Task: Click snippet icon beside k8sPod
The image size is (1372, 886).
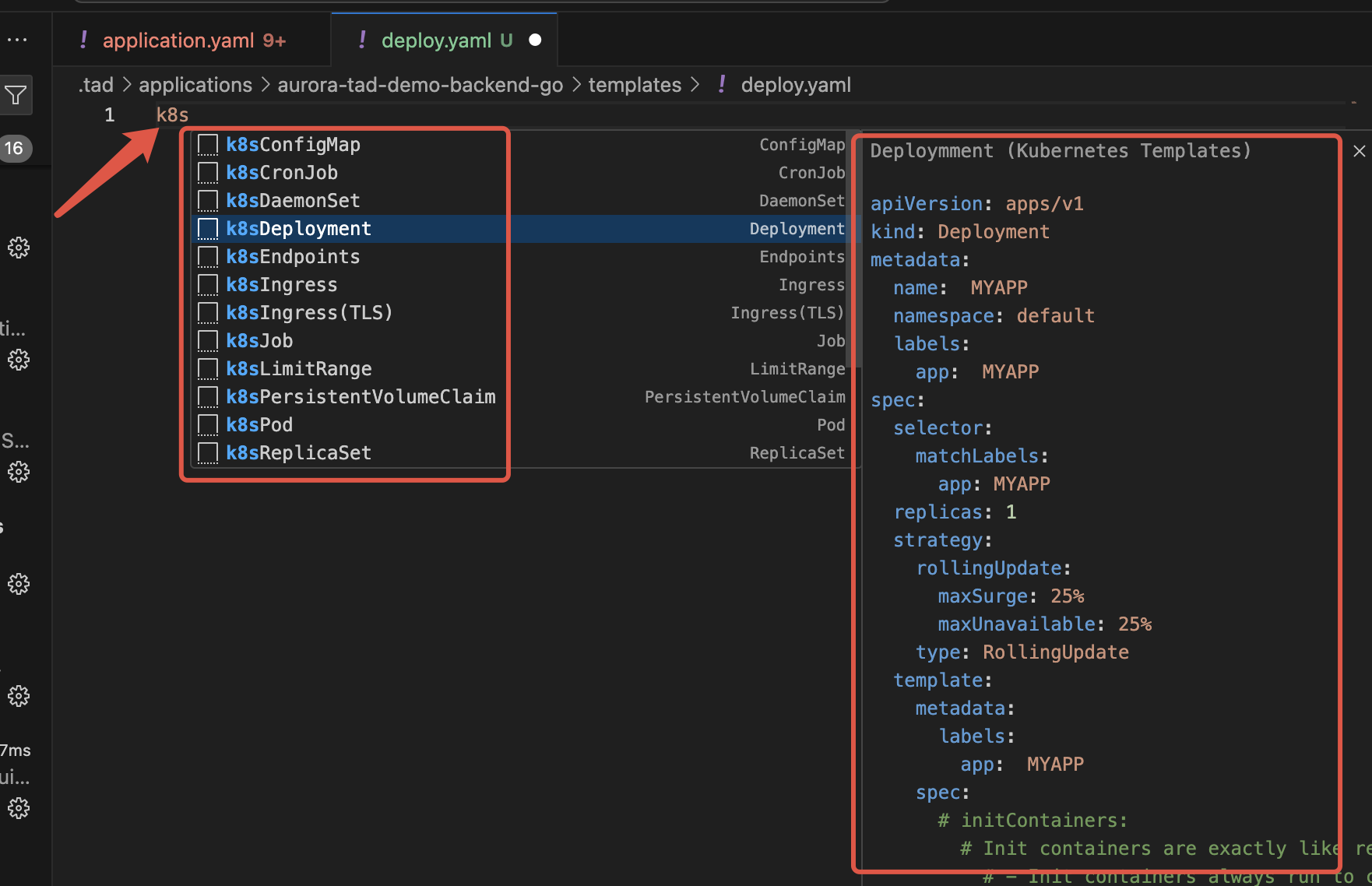Action: [207, 425]
